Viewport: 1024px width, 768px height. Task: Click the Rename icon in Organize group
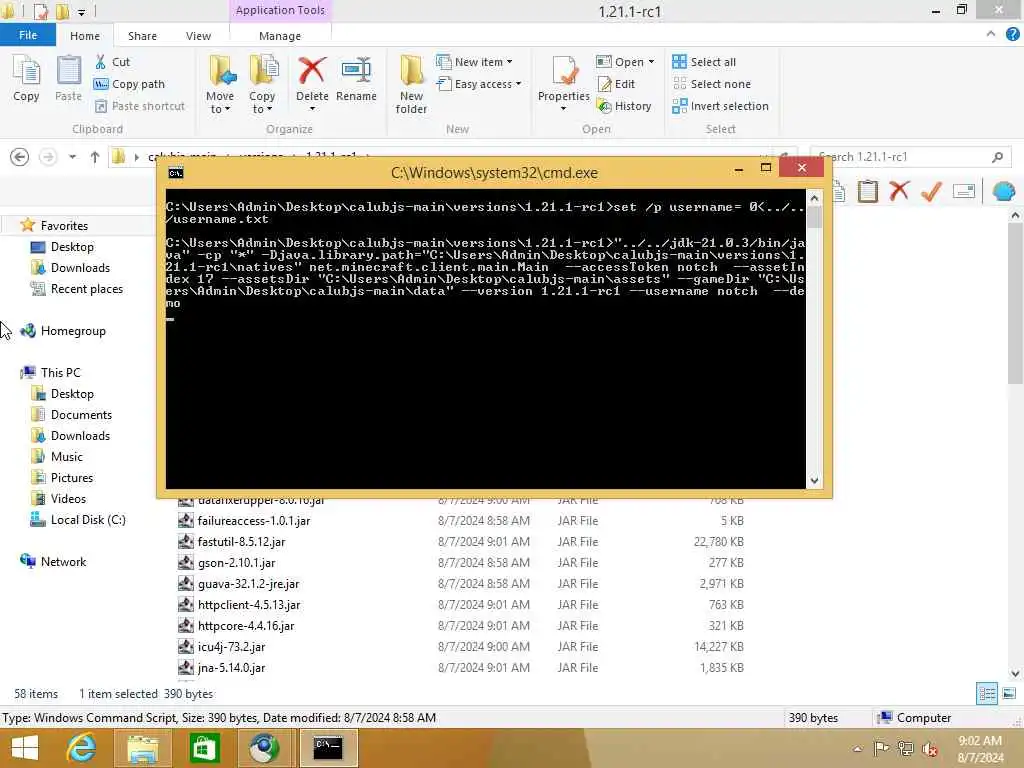(356, 71)
